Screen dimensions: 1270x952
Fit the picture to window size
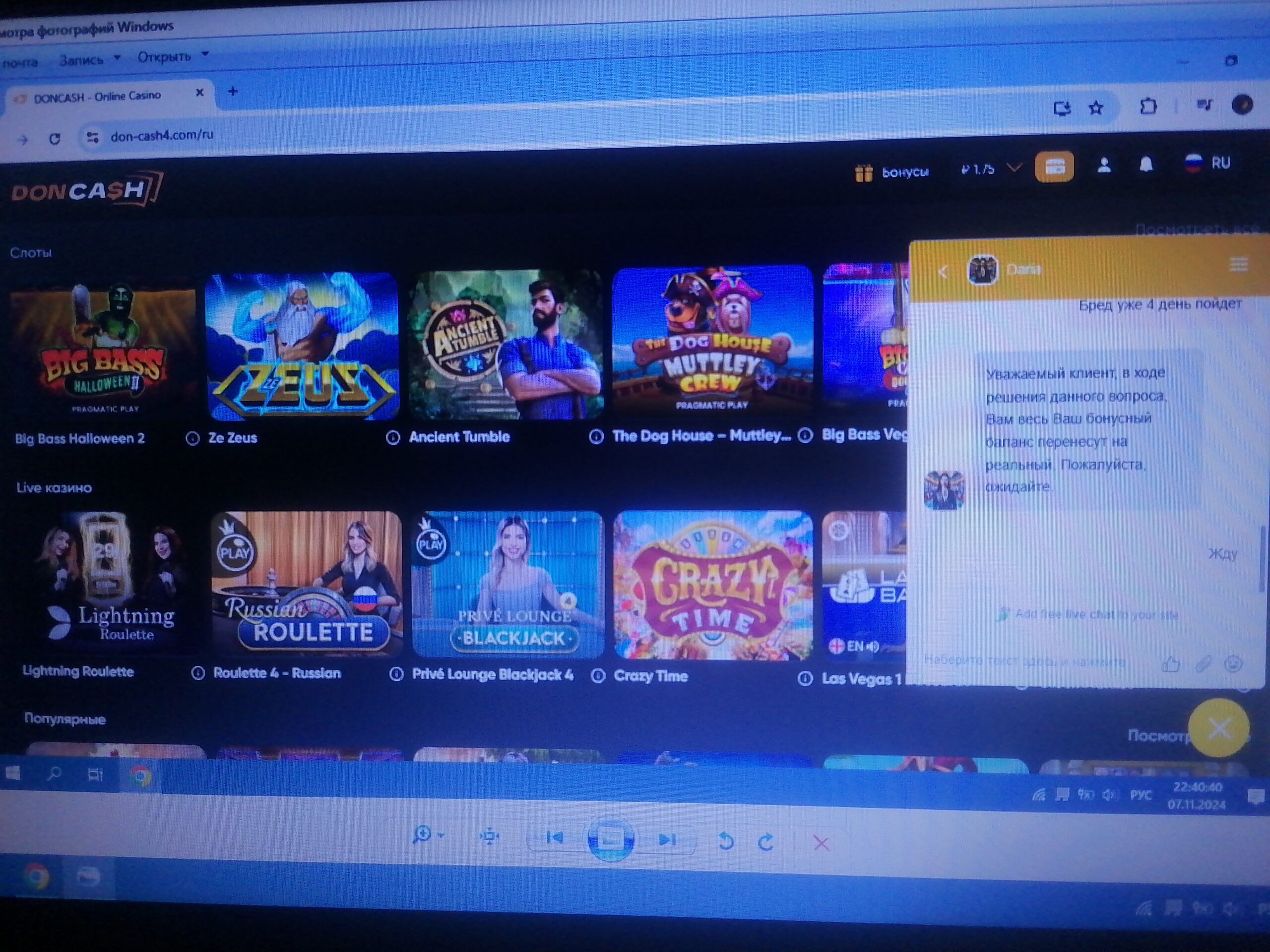pyautogui.click(x=489, y=837)
